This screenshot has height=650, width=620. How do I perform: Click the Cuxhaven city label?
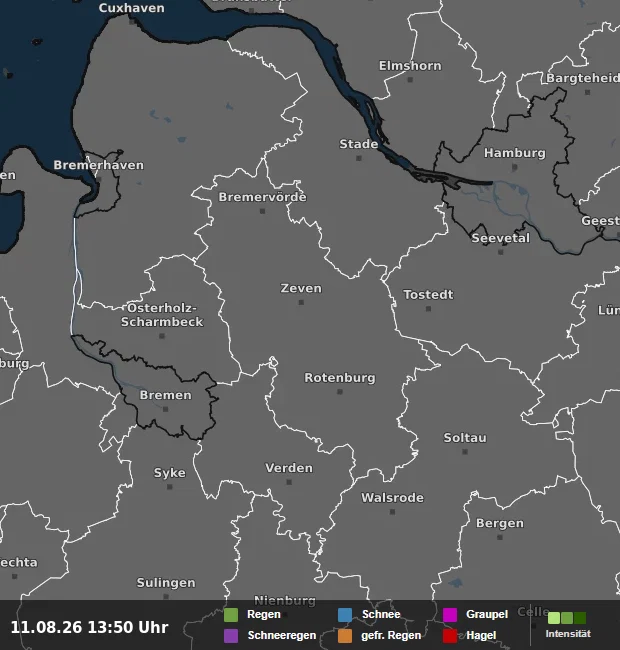click(x=131, y=8)
